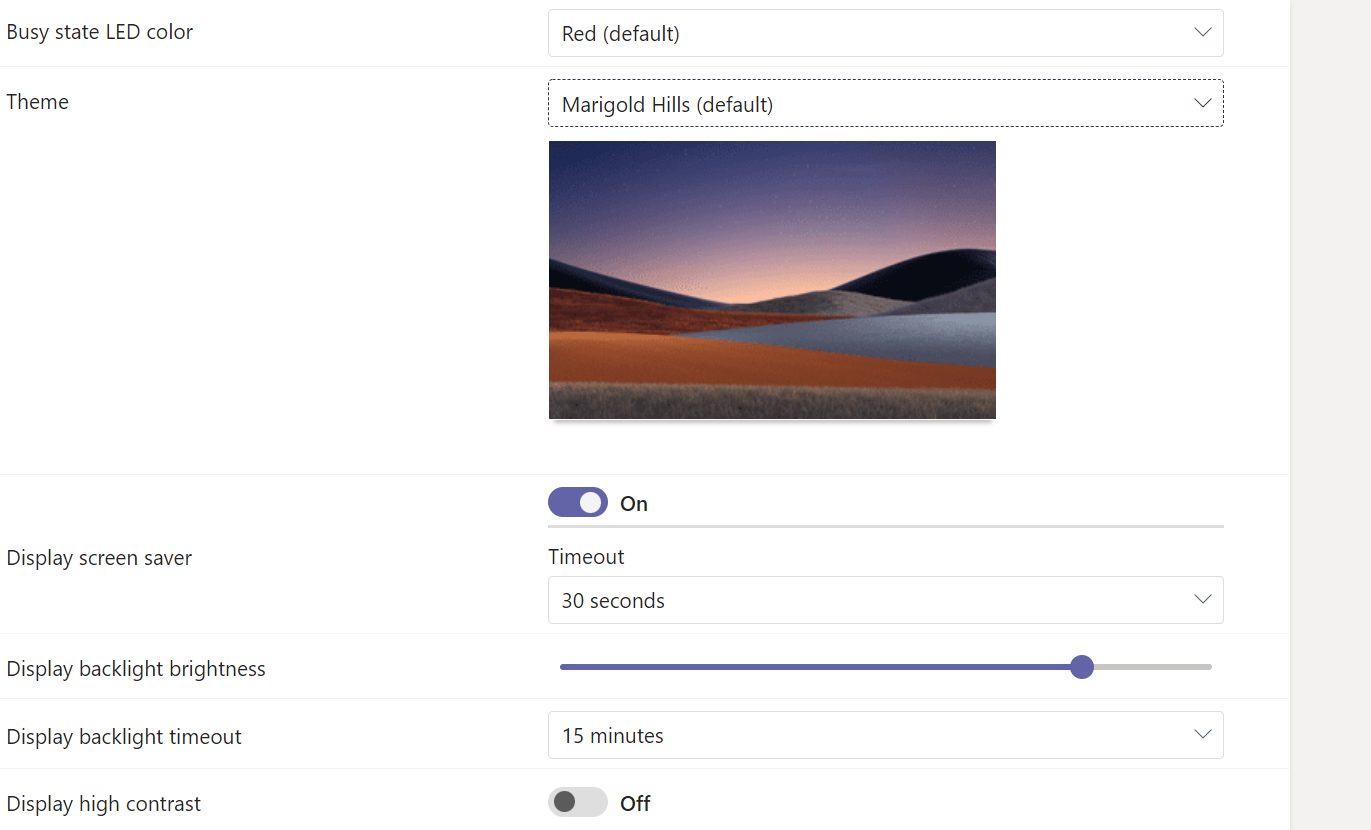Click the On text beside screen saver switch
This screenshot has width=1371, height=830.
pyautogui.click(x=634, y=504)
